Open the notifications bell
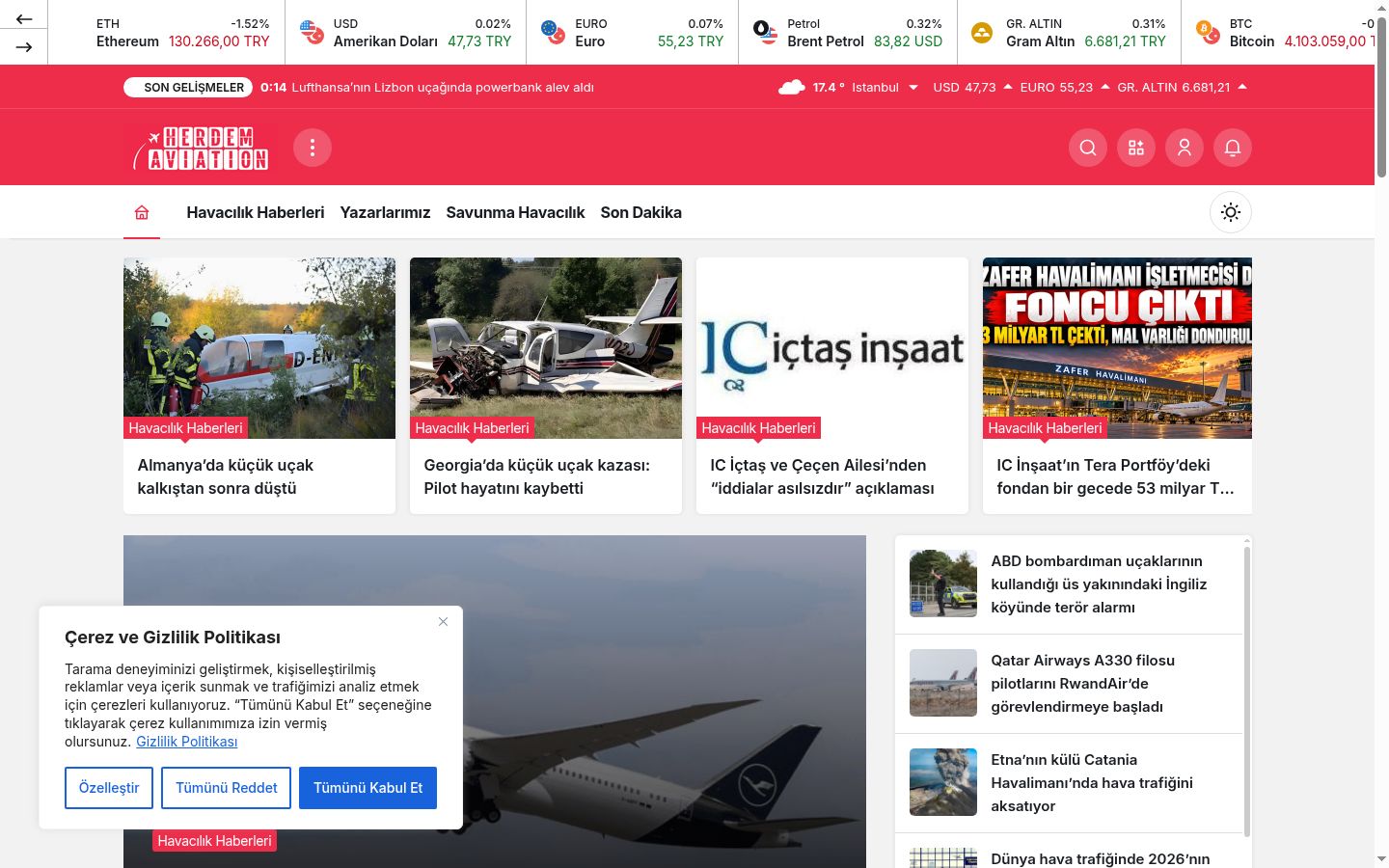1389x868 pixels. [x=1233, y=148]
